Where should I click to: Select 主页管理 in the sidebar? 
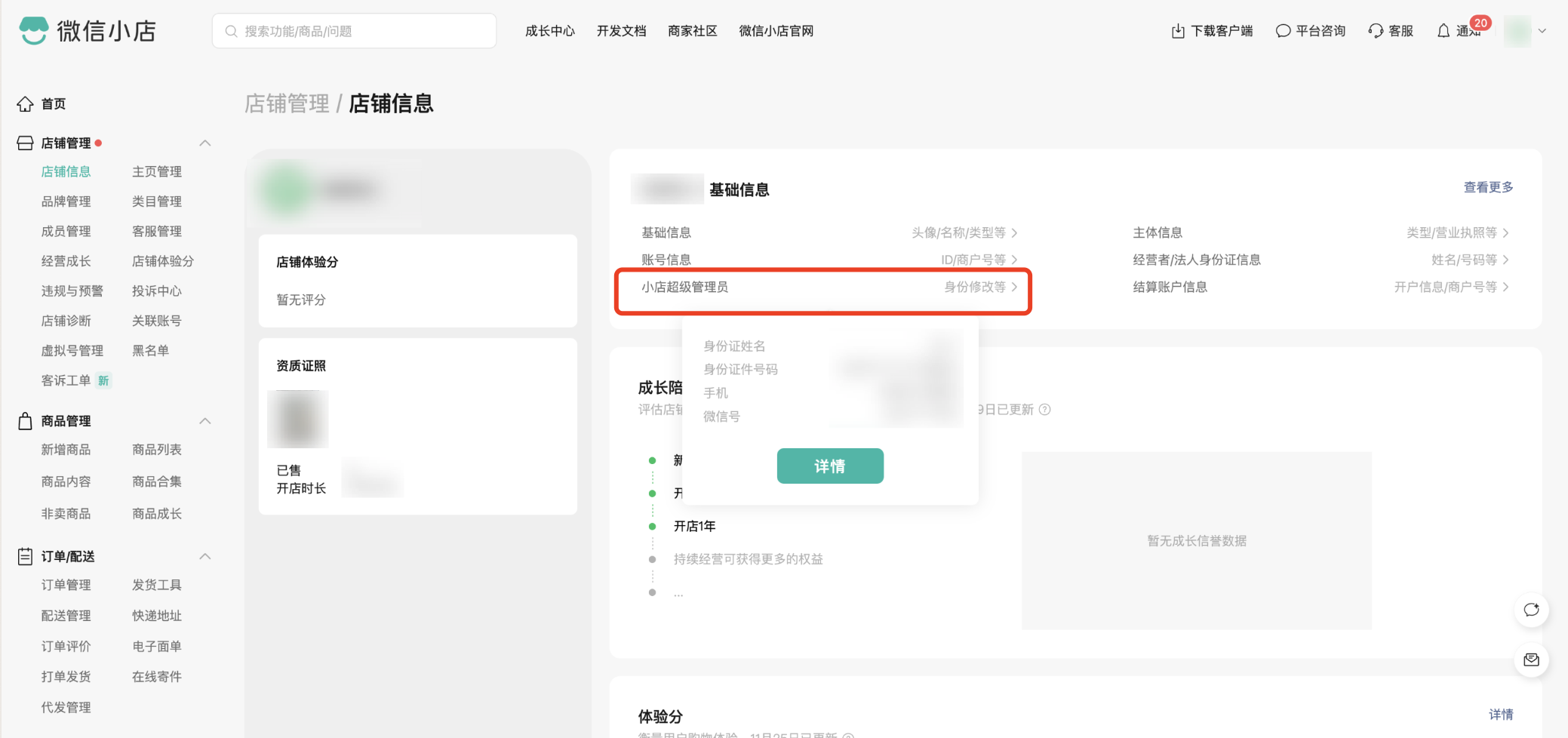(157, 172)
